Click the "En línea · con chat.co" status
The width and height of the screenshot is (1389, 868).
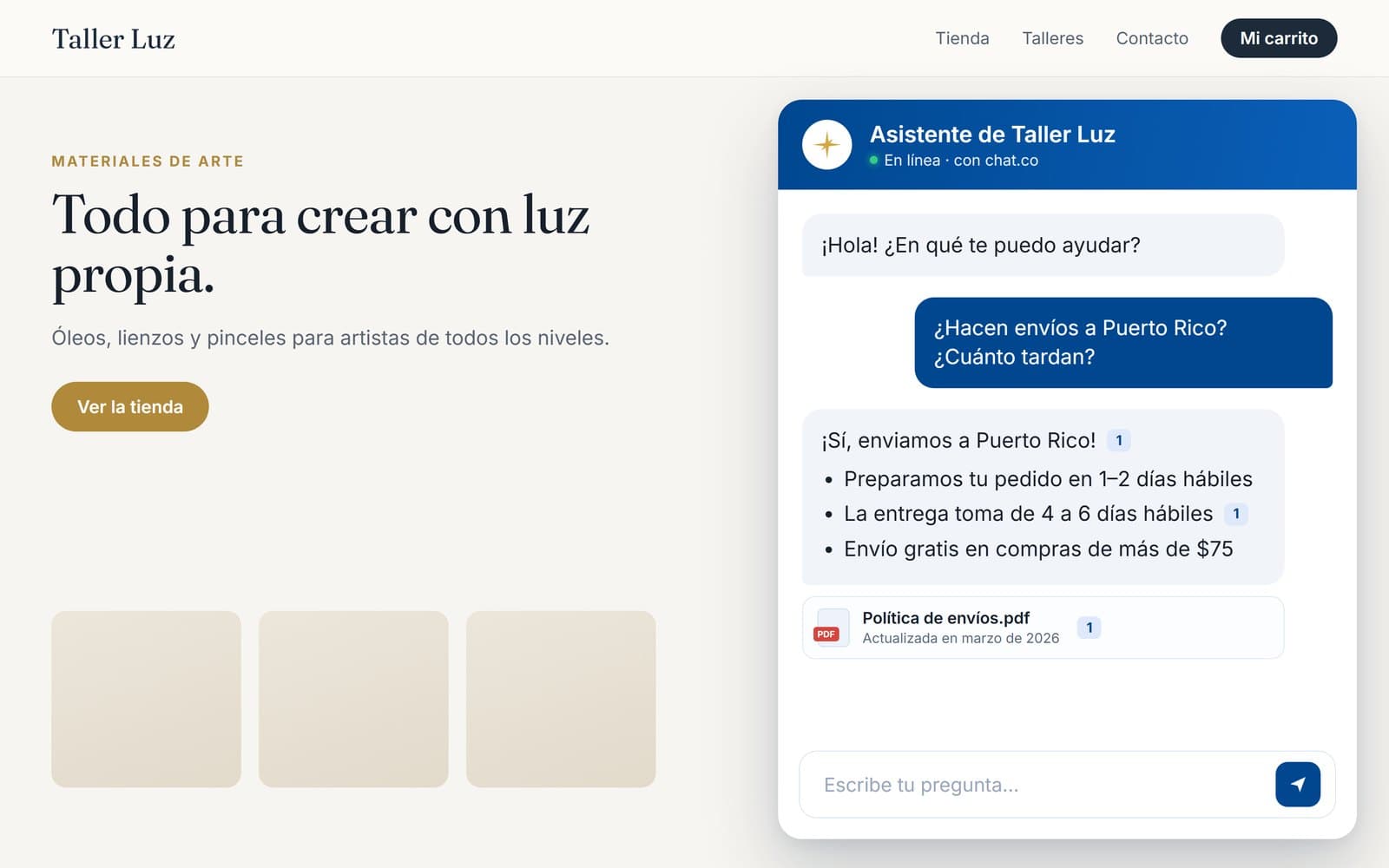click(953, 161)
